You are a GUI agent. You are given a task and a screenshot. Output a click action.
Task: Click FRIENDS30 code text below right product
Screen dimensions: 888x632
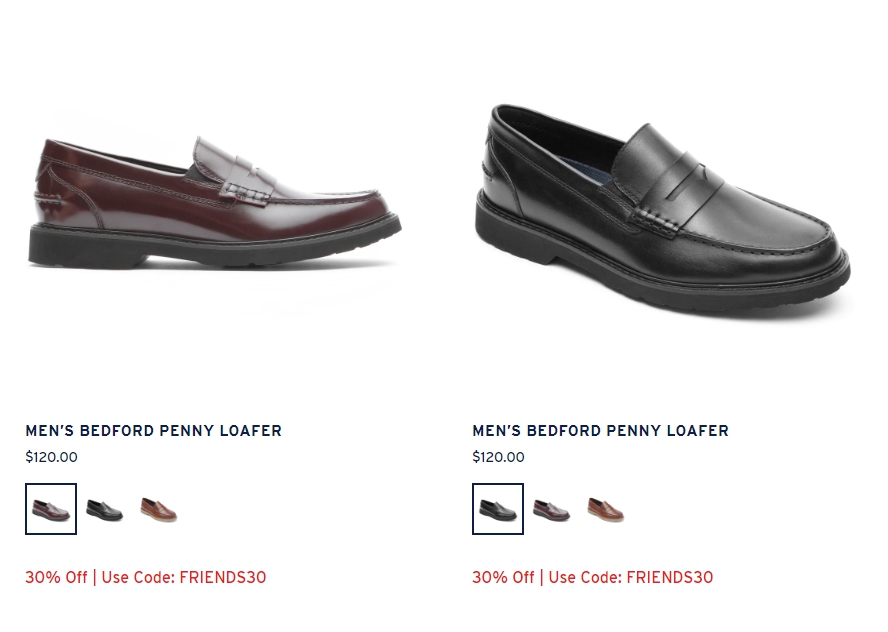coord(669,577)
